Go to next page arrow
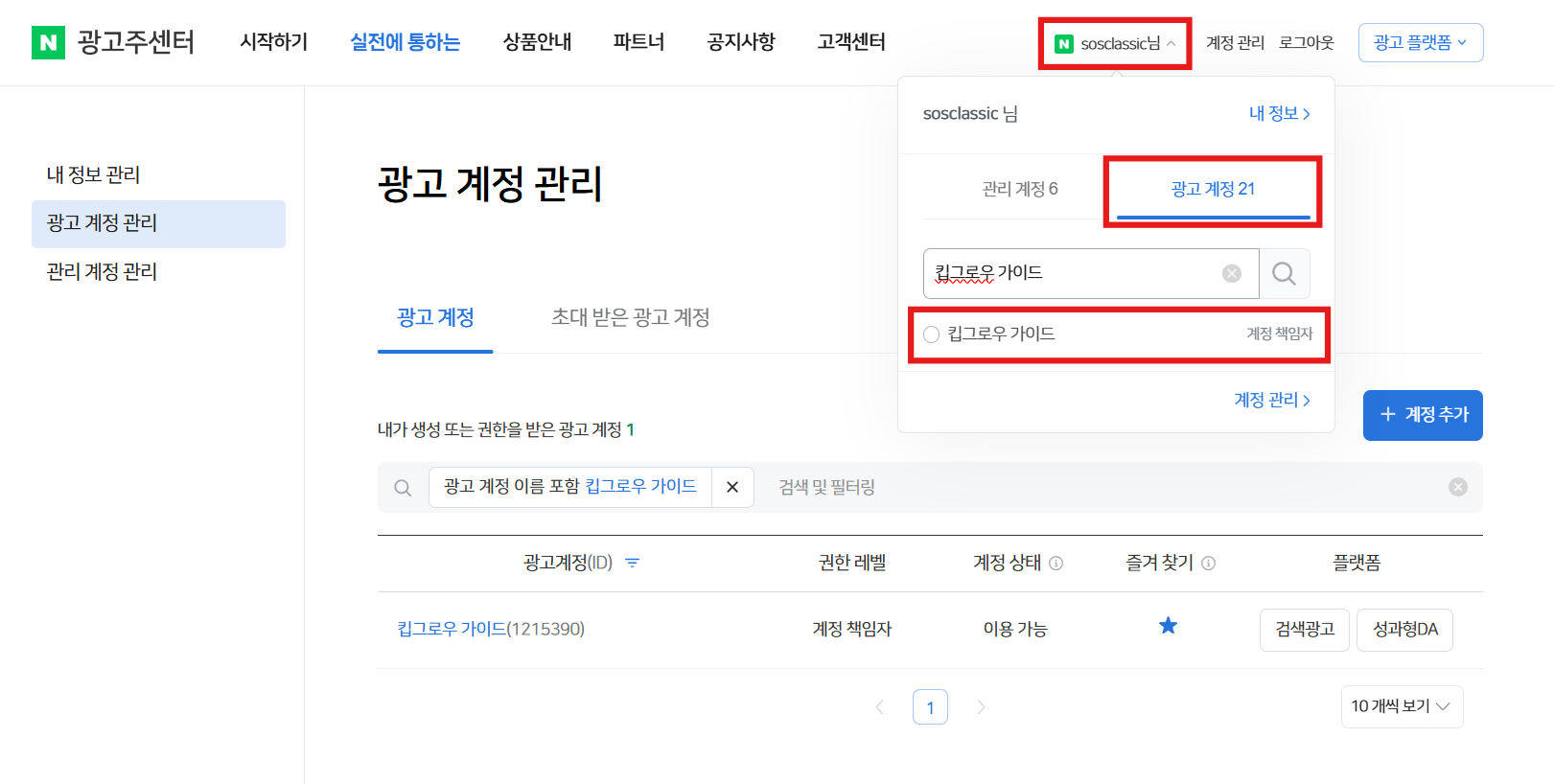Image resolution: width=1554 pixels, height=784 pixels. click(981, 707)
